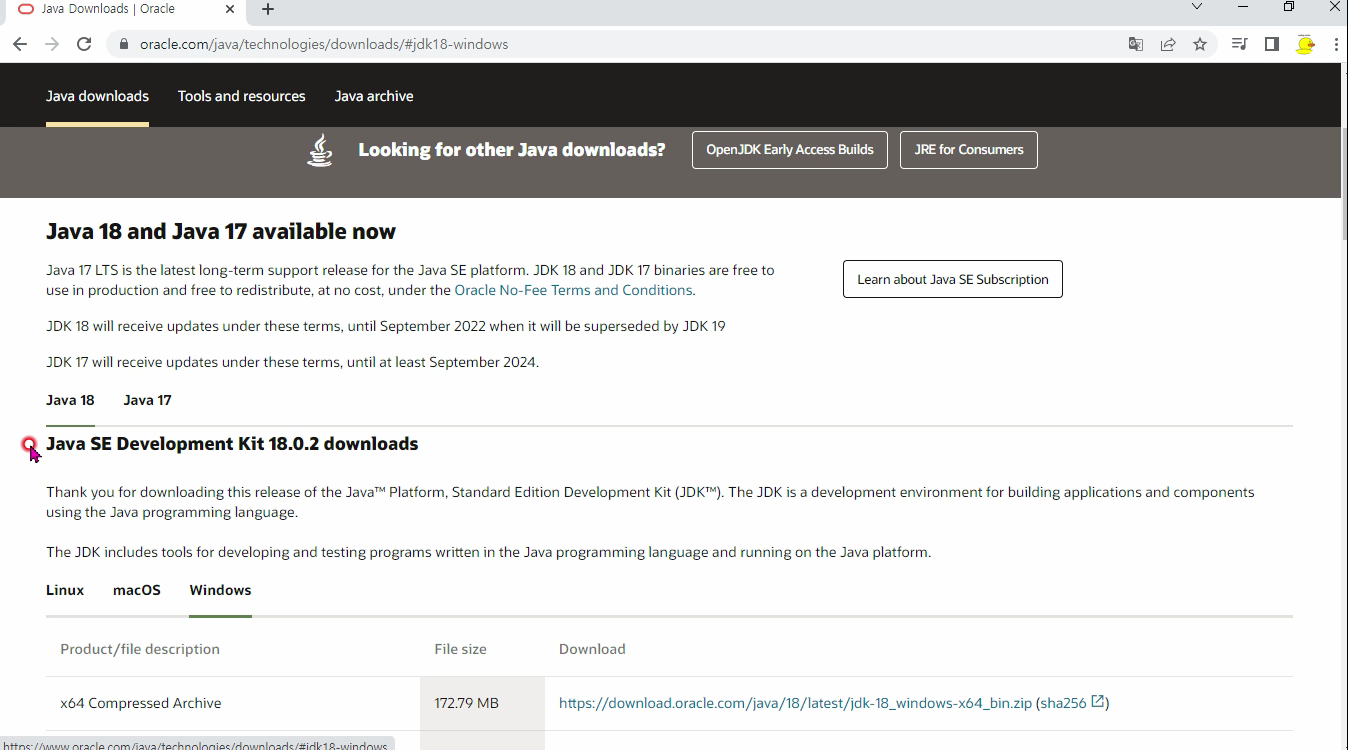Open the media control icon
The height and width of the screenshot is (750, 1348).
click(1240, 44)
